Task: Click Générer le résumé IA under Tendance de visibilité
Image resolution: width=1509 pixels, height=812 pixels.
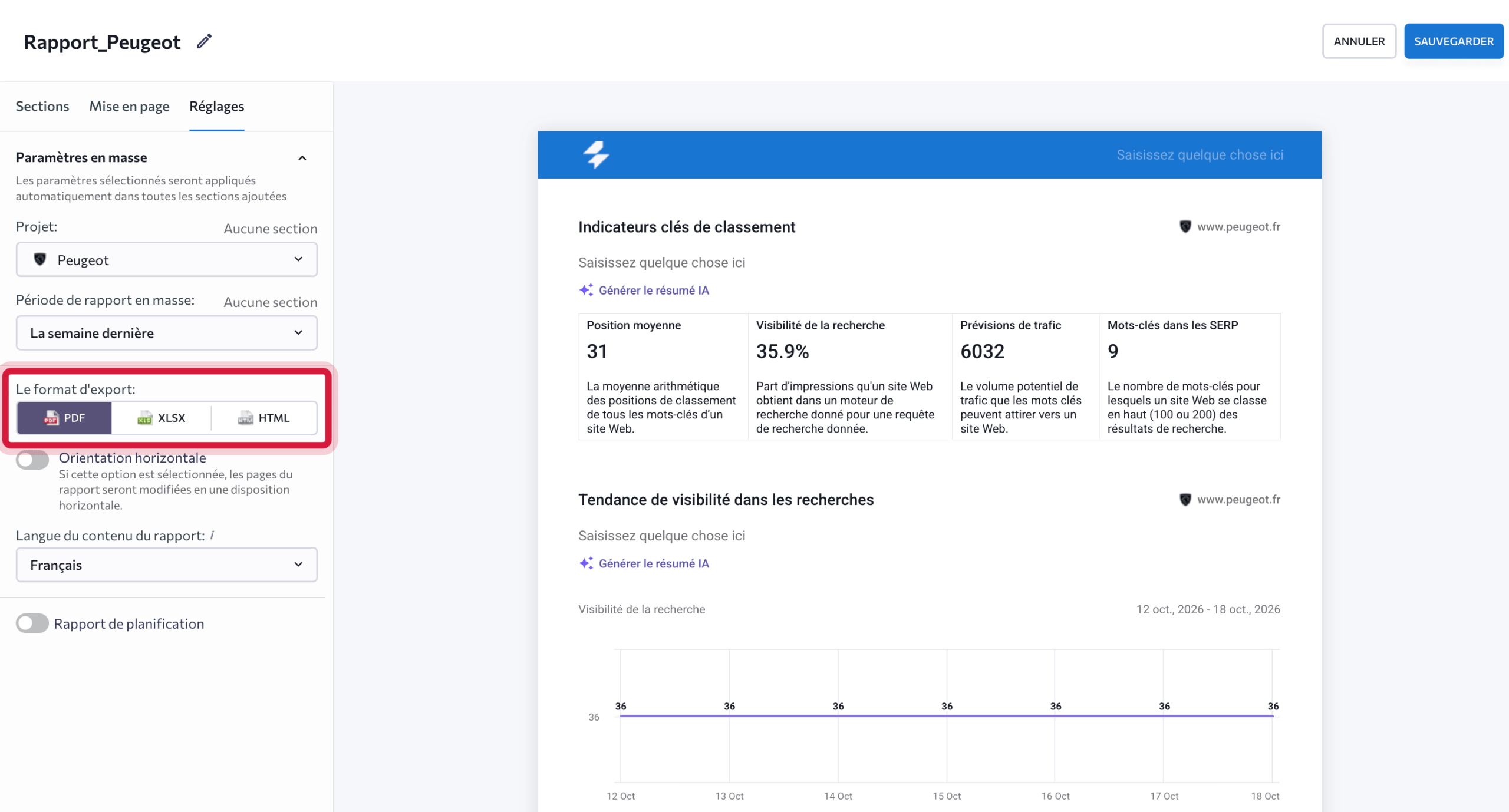Action: [x=654, y=563]
